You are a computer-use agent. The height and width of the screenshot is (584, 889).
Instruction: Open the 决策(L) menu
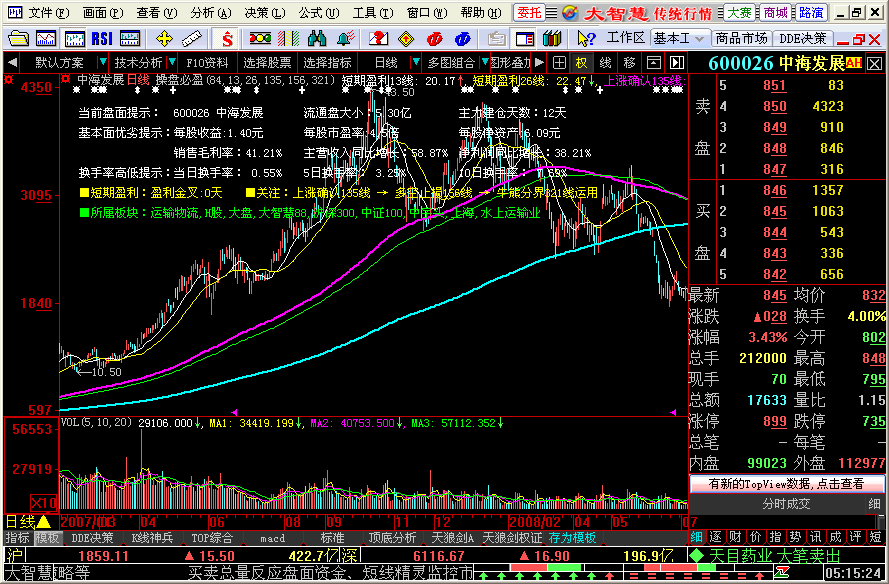pyautogui.click(x=265, y=12)
